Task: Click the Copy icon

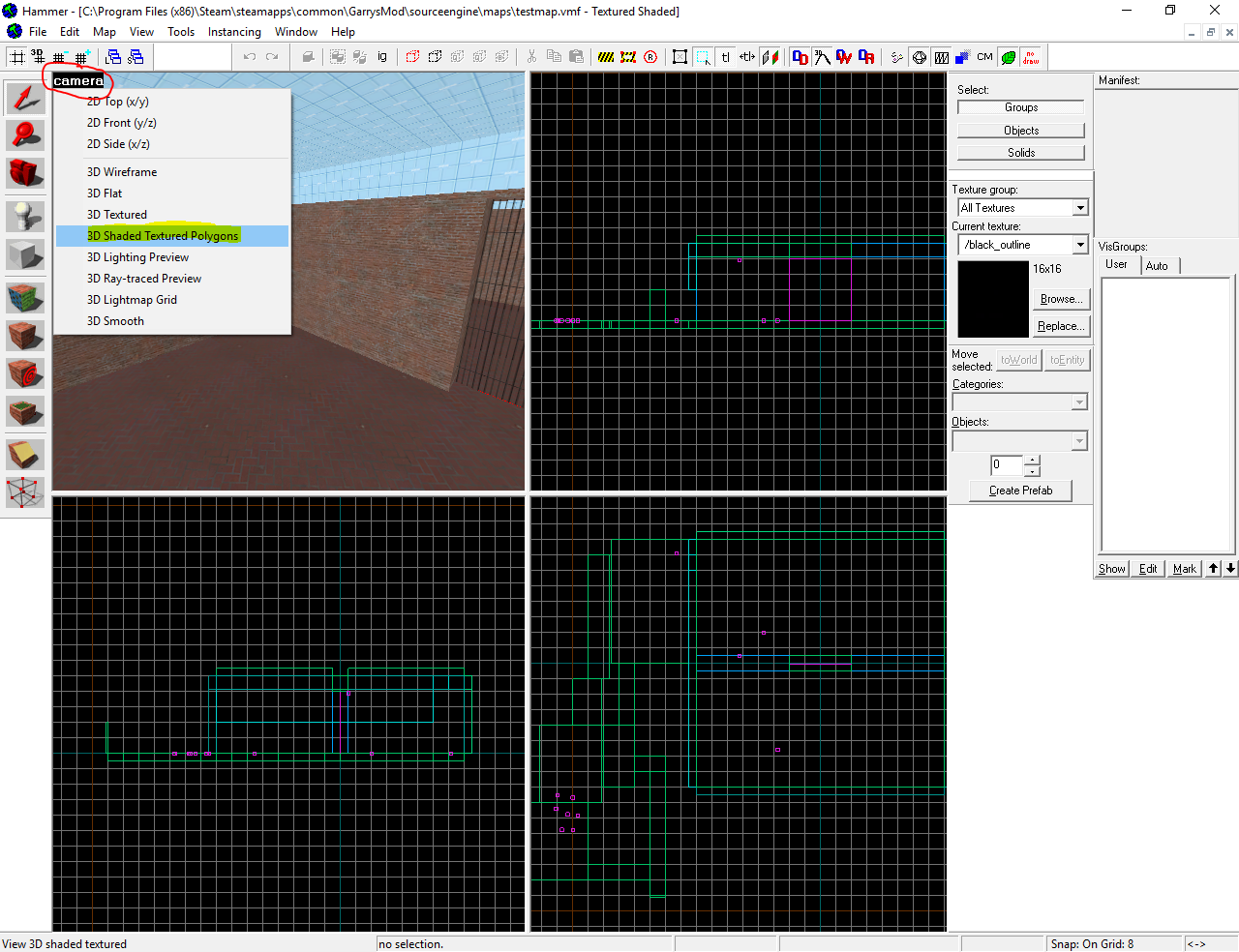Action: 554,57
